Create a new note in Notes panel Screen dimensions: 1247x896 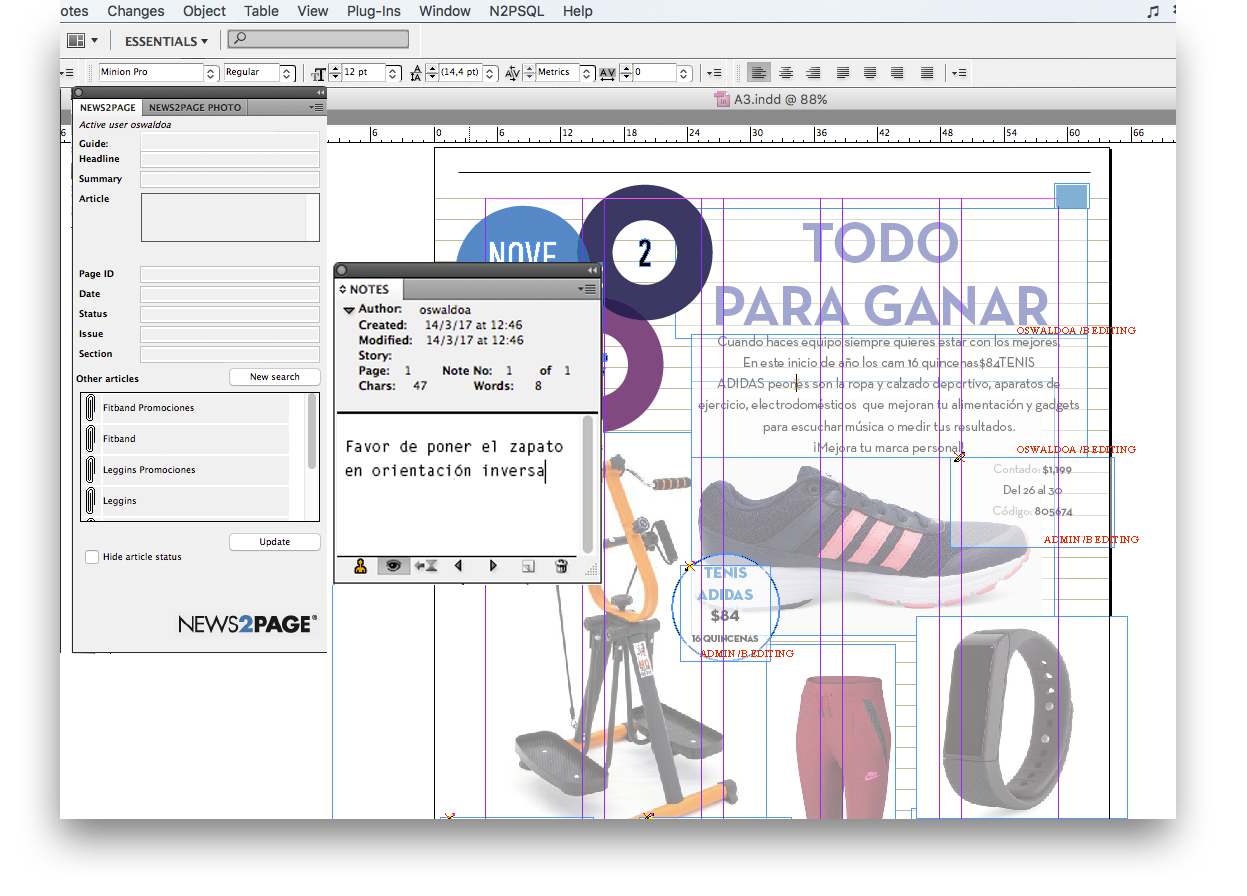tap(528, 566)
